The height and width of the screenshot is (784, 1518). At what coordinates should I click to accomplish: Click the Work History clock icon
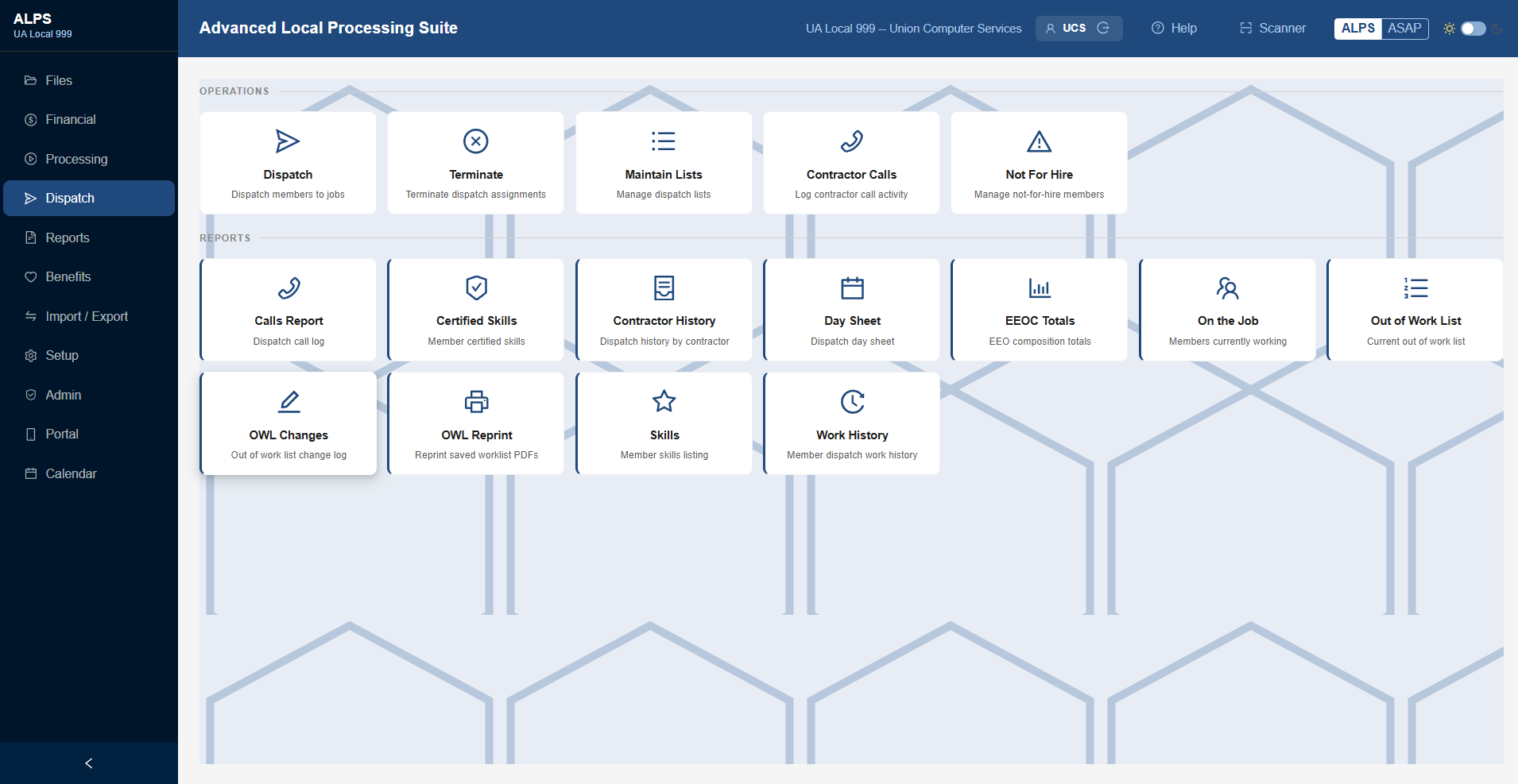pos(852,402)
